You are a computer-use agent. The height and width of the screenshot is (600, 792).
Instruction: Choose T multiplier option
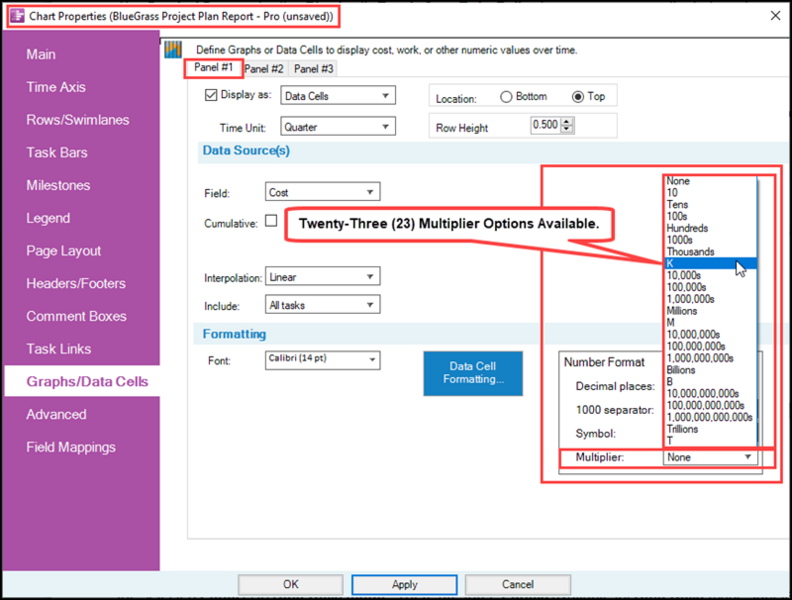710,441
